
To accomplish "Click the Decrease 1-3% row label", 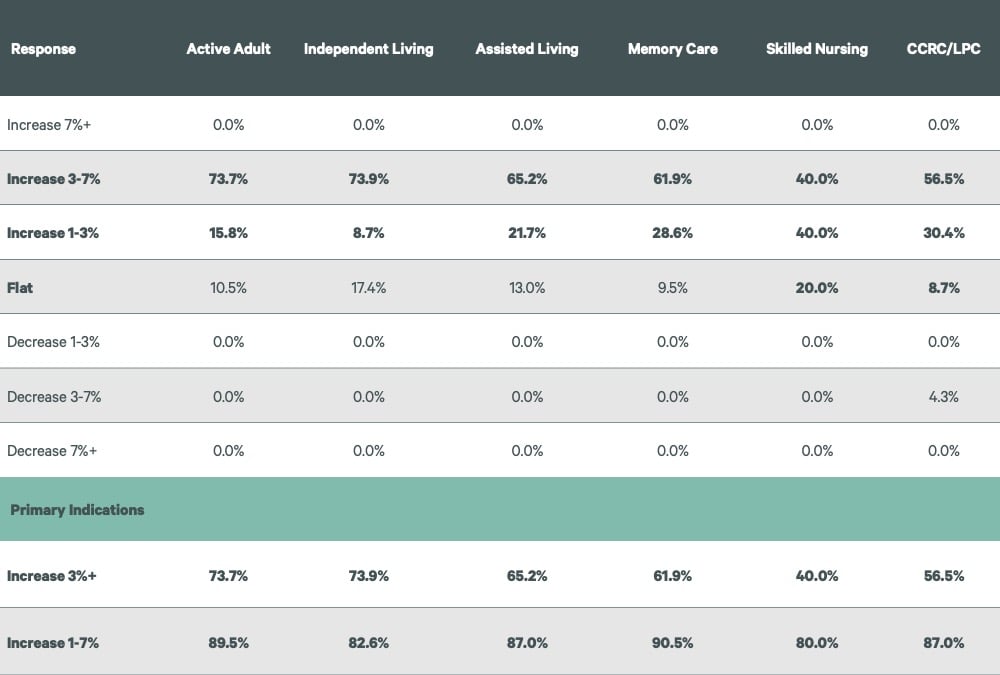I will pyautogui.click(x=53, y=342).
